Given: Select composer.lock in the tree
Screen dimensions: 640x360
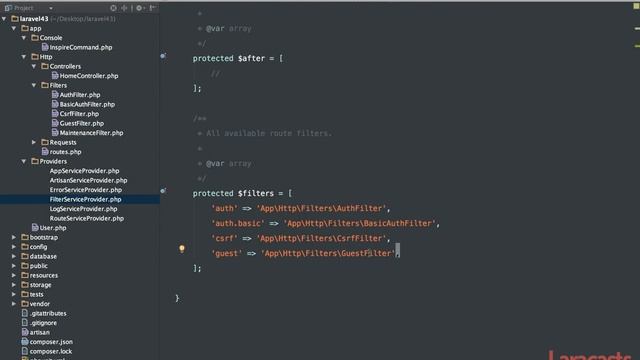Looking at the screenshot, I should 51,351.
